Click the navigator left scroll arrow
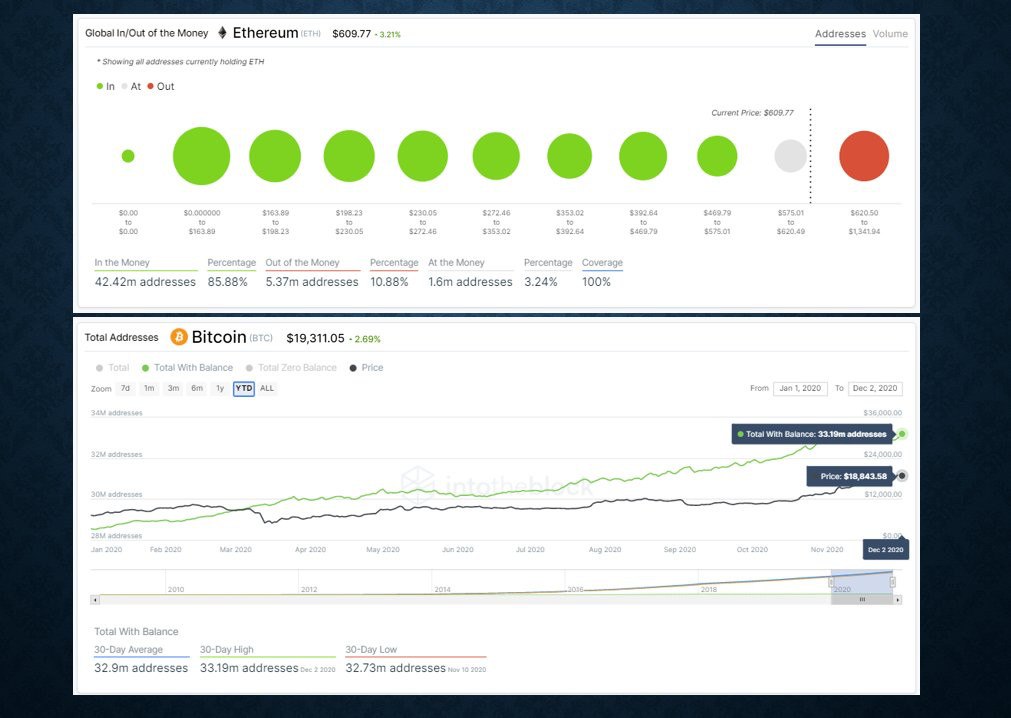The height and width of the screenshot is (718, 1011). (x=95, y=600)
